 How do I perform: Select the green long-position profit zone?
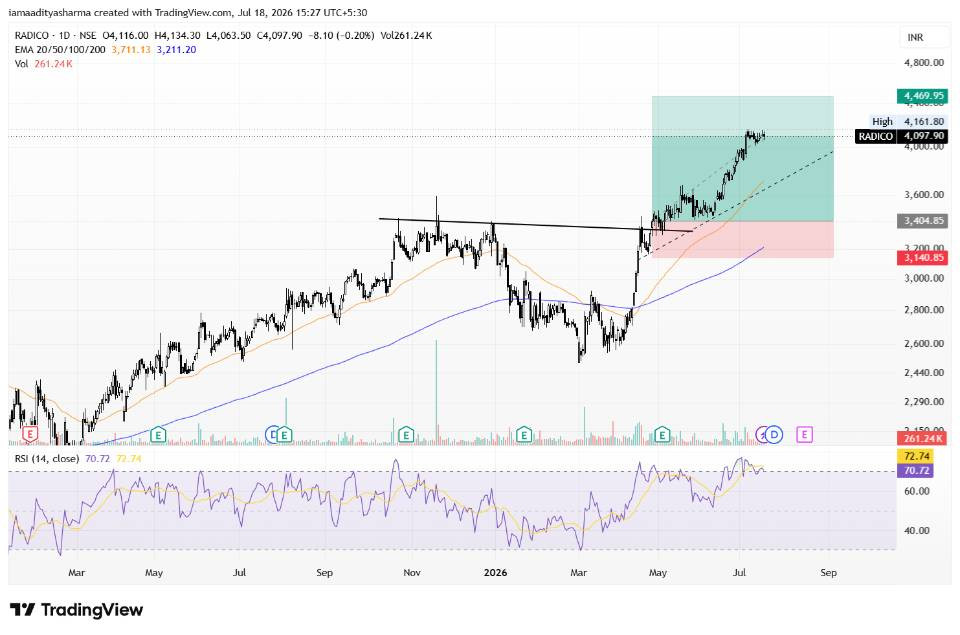pyautogui.click(x=743, y=159)
